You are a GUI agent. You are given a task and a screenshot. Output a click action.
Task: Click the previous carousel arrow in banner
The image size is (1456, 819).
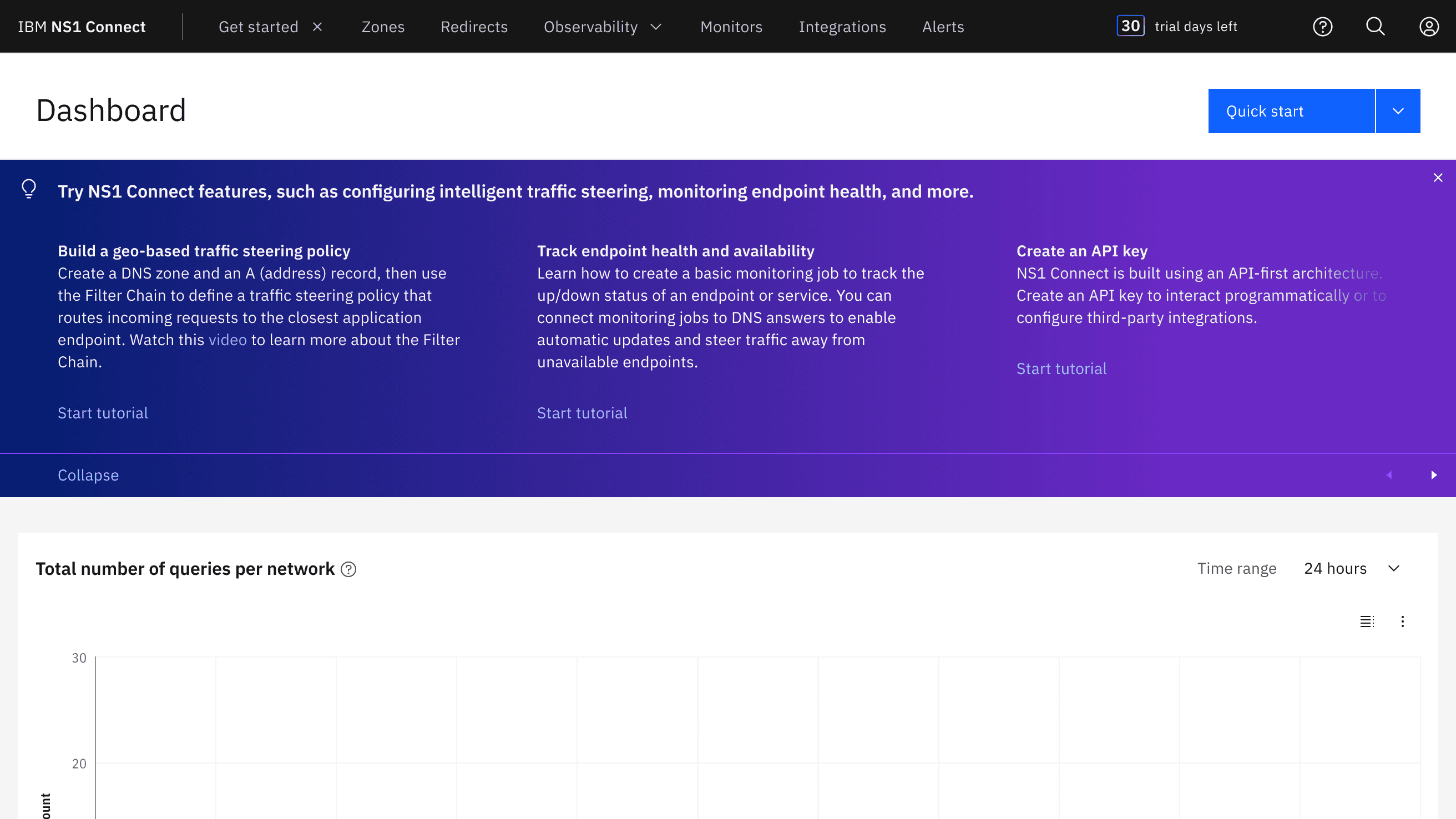(1389, 475)
